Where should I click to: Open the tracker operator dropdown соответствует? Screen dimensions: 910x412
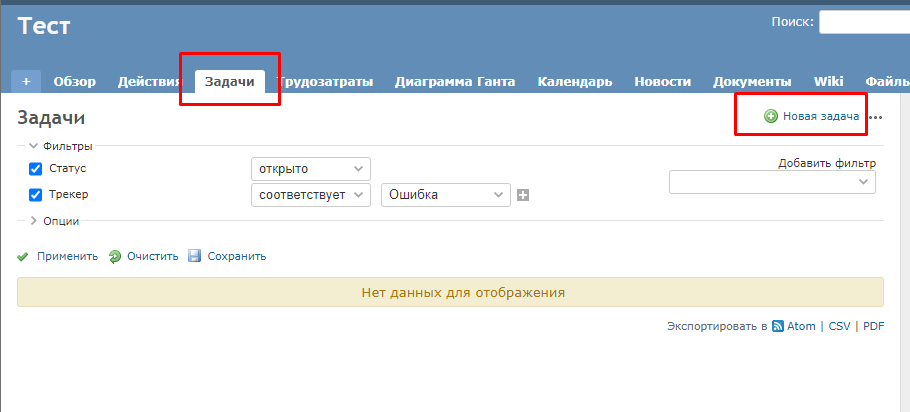[310, 195]
